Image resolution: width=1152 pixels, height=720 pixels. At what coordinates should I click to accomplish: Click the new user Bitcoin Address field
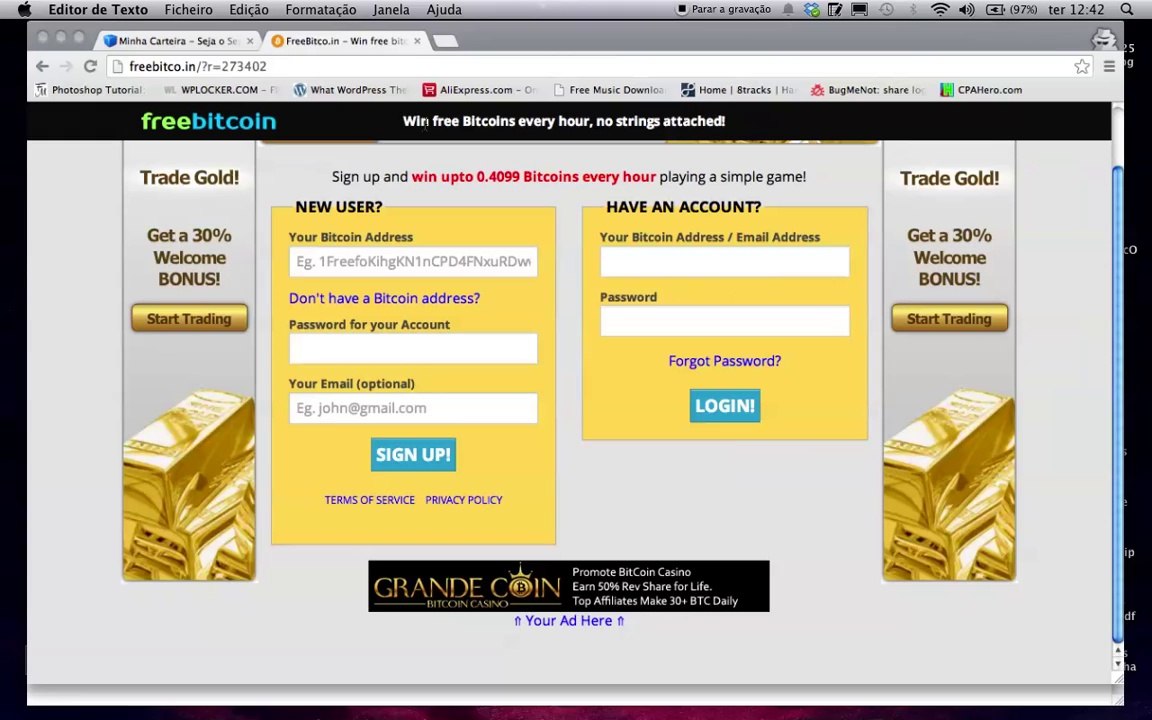413,262
